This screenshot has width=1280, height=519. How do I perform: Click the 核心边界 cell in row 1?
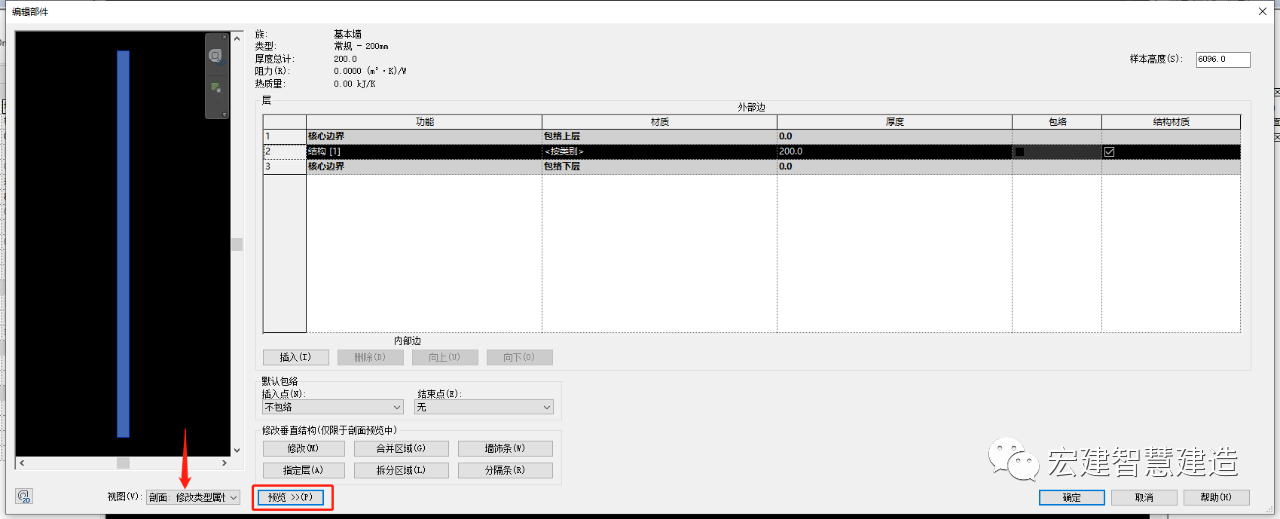point(423,137)
